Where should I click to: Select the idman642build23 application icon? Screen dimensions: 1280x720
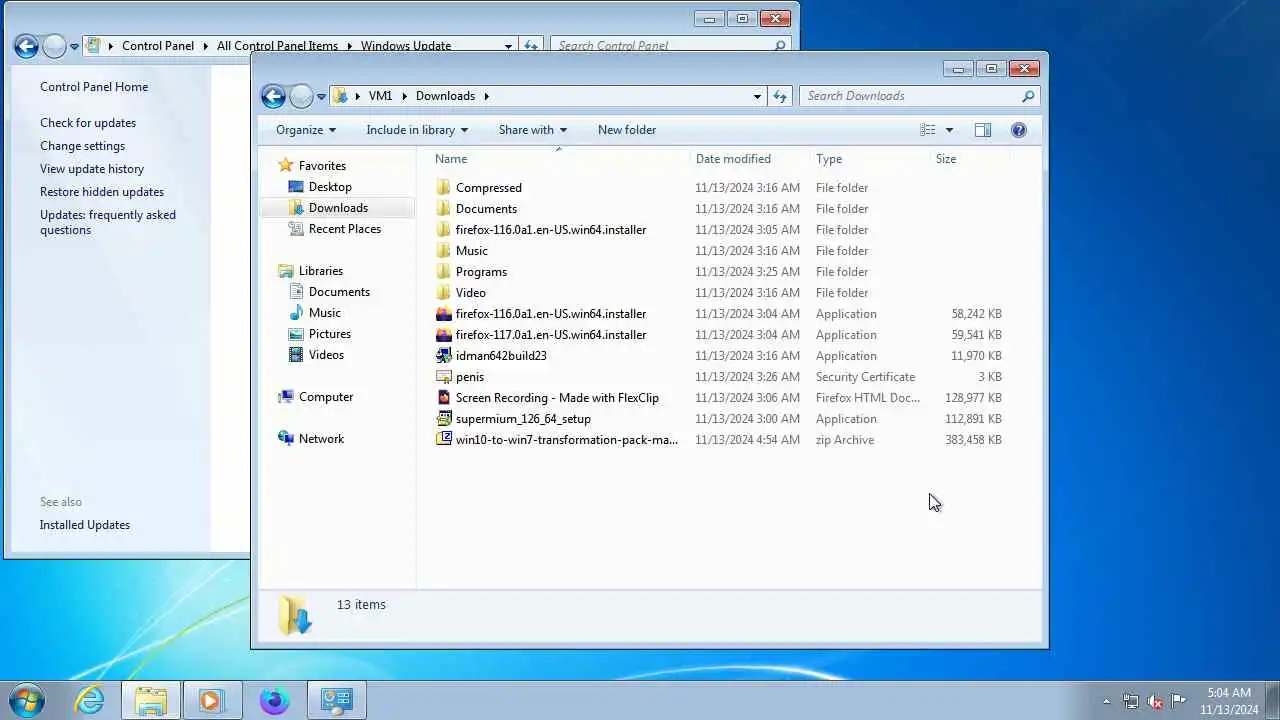444,356
